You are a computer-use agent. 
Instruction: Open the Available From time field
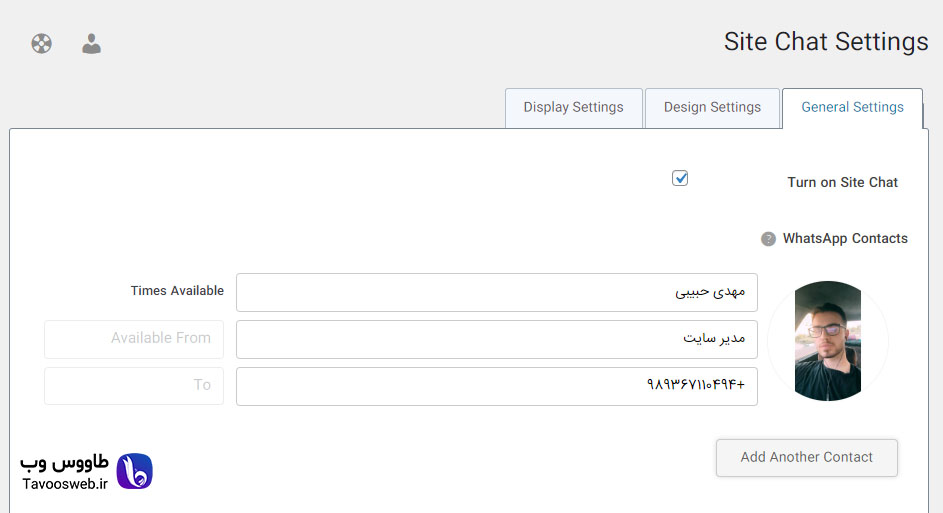(x=134, y=339)
